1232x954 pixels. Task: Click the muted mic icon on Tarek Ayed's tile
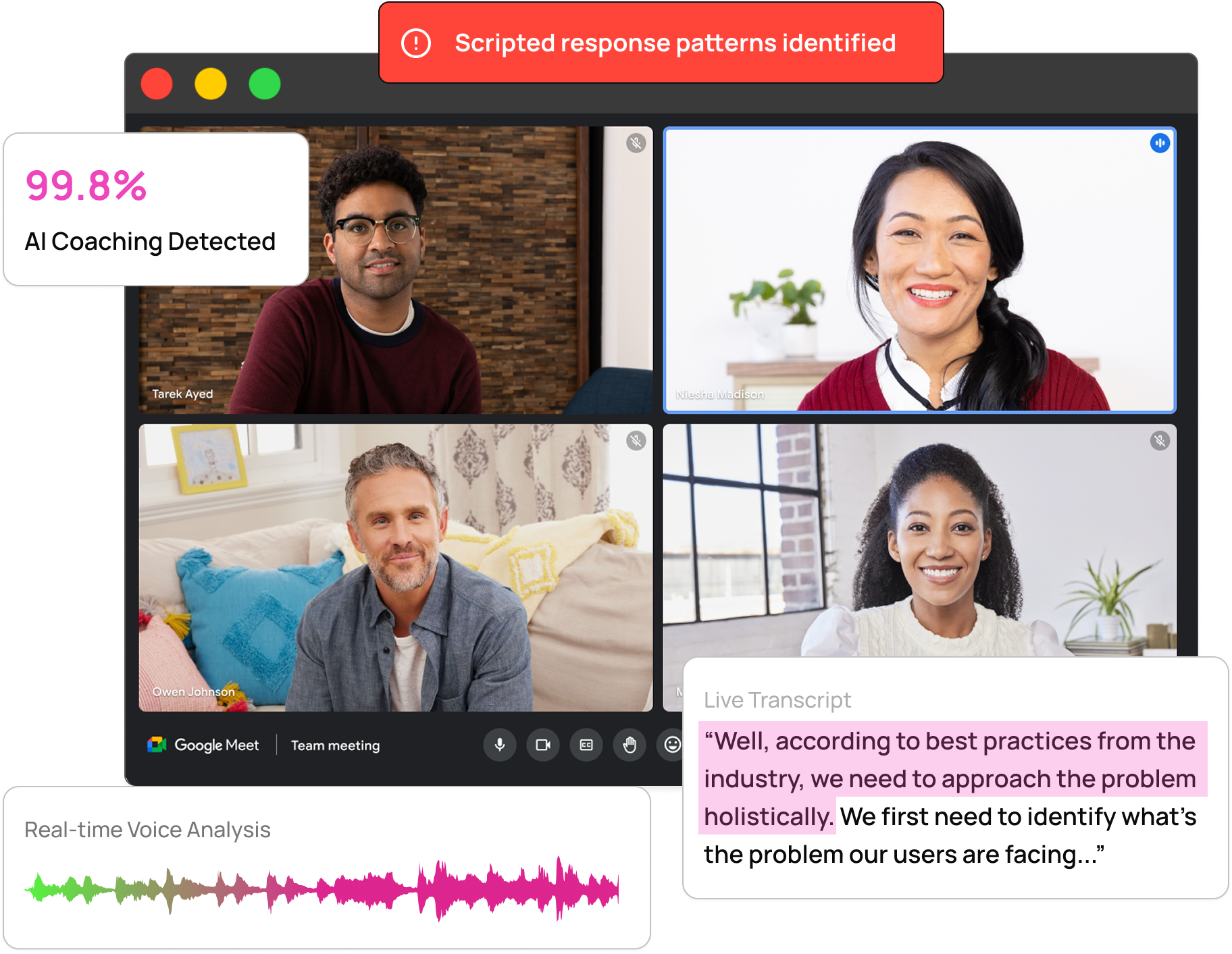636,143
